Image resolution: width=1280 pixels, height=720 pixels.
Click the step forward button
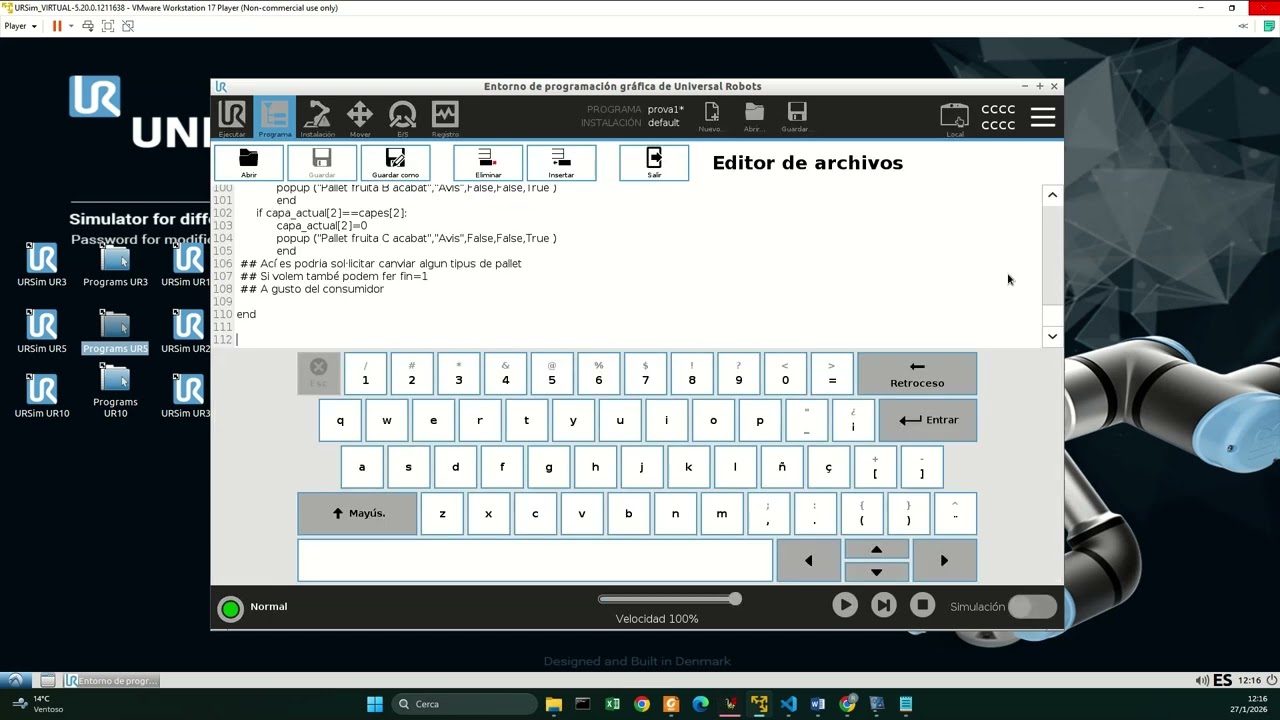884,605
